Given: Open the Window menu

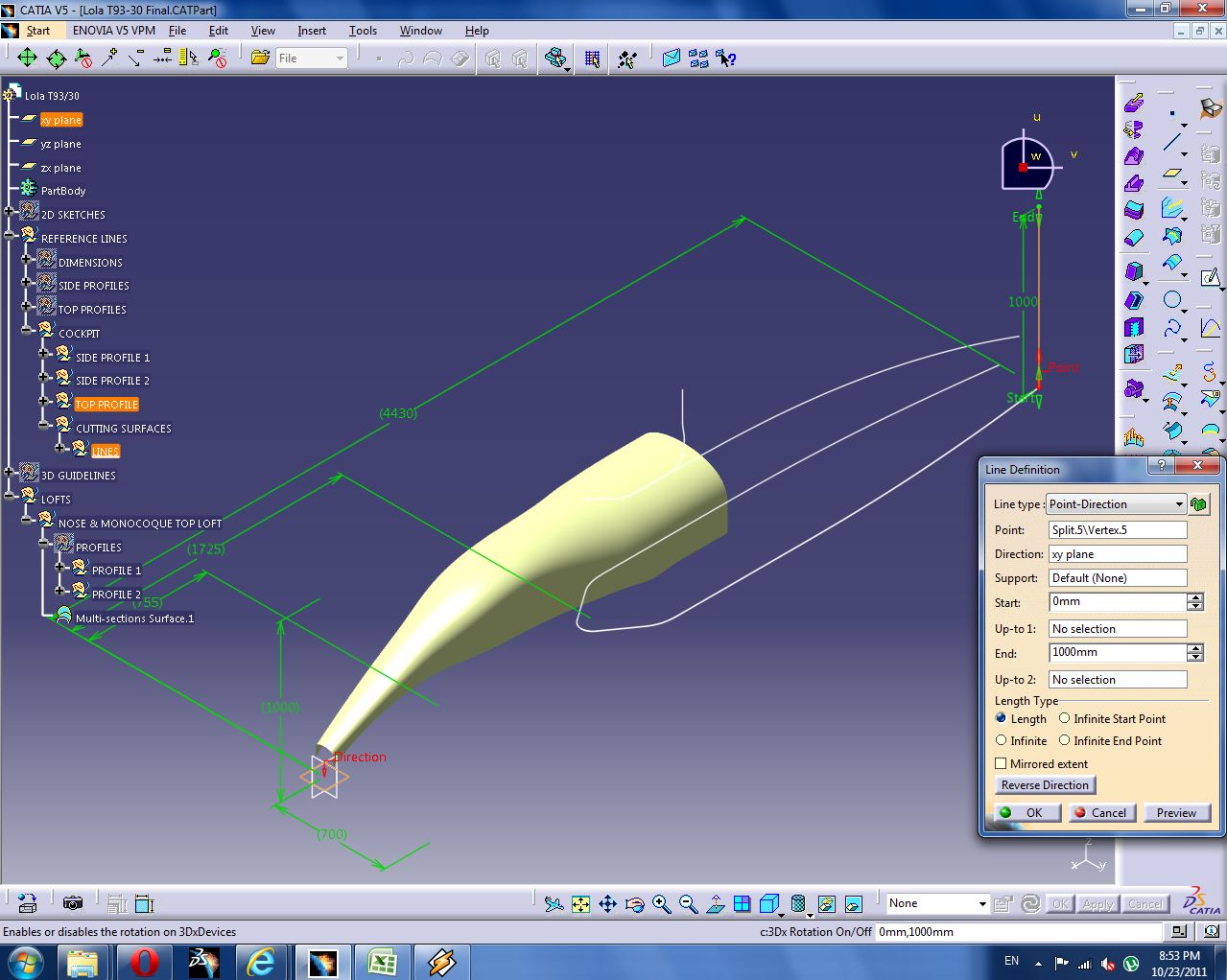Looking at the screenshot, I should [x=420, y=30].
